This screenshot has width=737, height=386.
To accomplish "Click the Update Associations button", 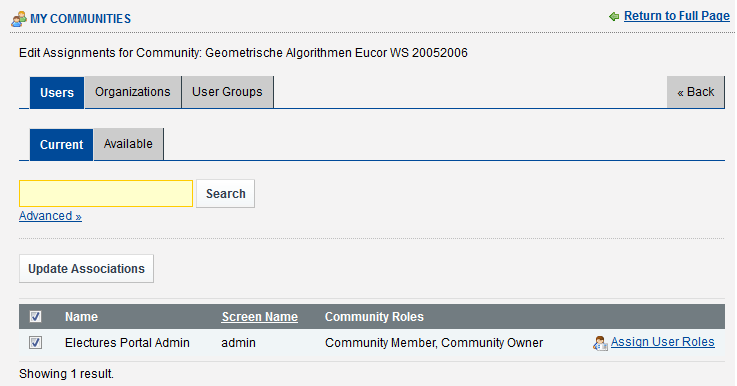I will [86, 269].
